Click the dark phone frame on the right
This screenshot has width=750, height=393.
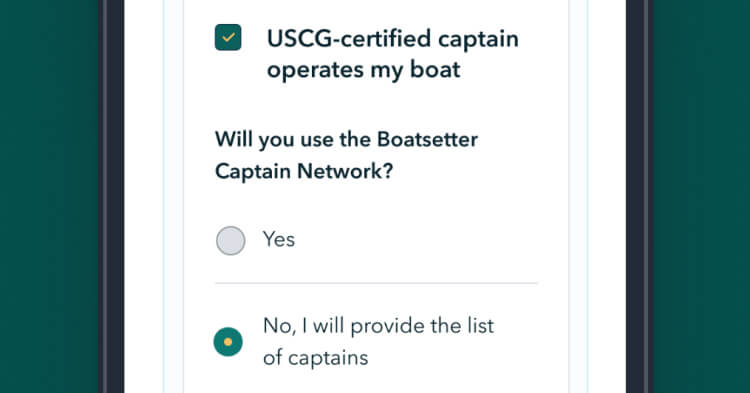[x=638, y=196]
